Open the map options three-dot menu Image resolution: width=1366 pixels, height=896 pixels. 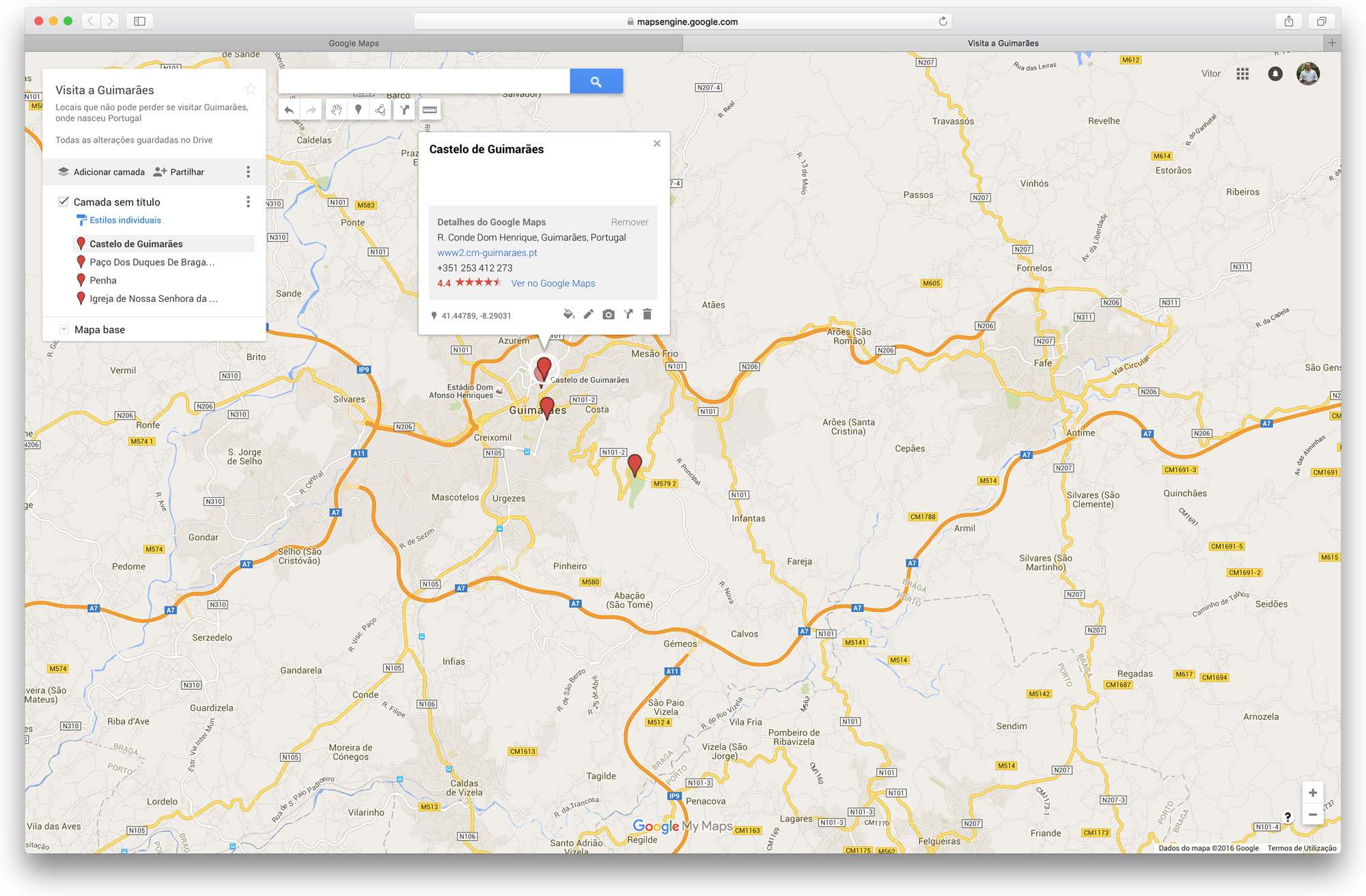[248, 171]
